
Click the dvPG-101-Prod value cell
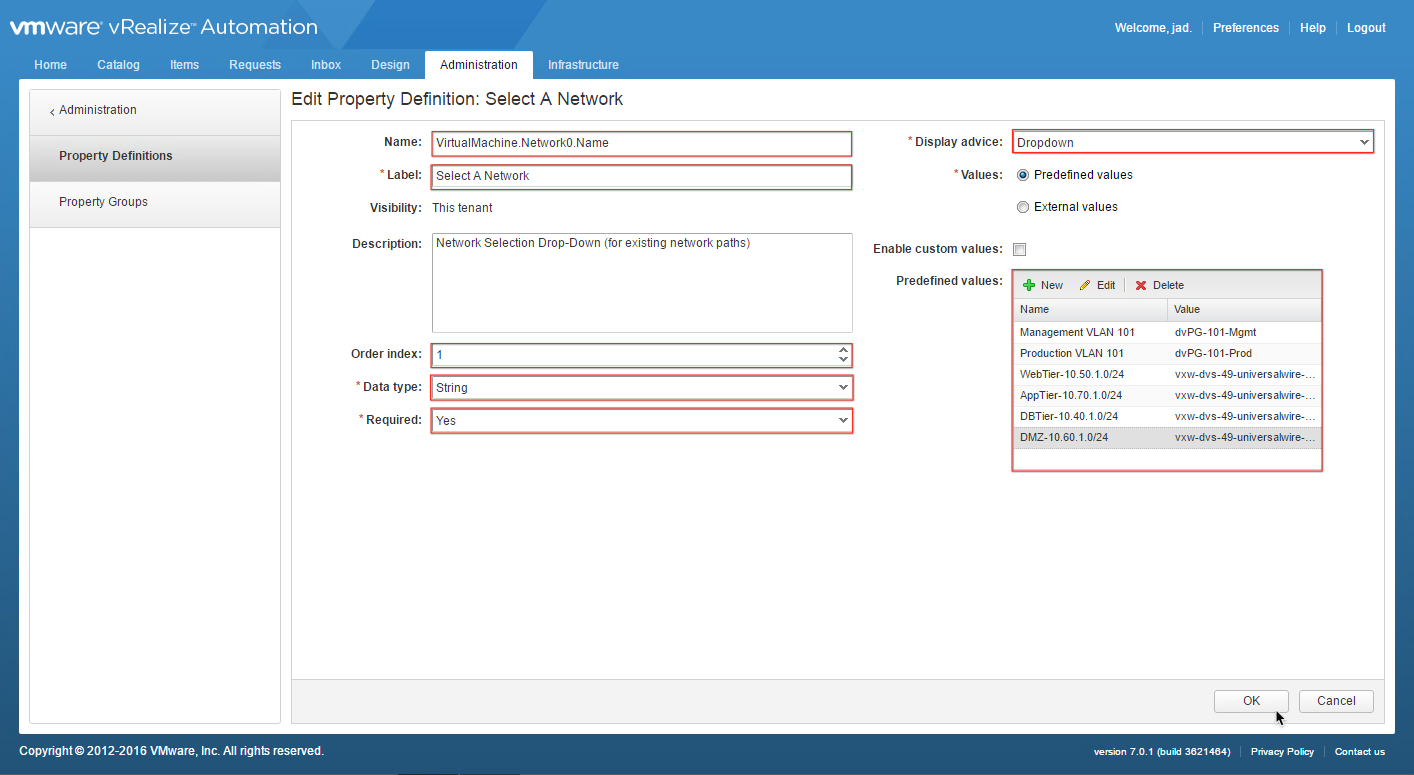(1244, 353)
